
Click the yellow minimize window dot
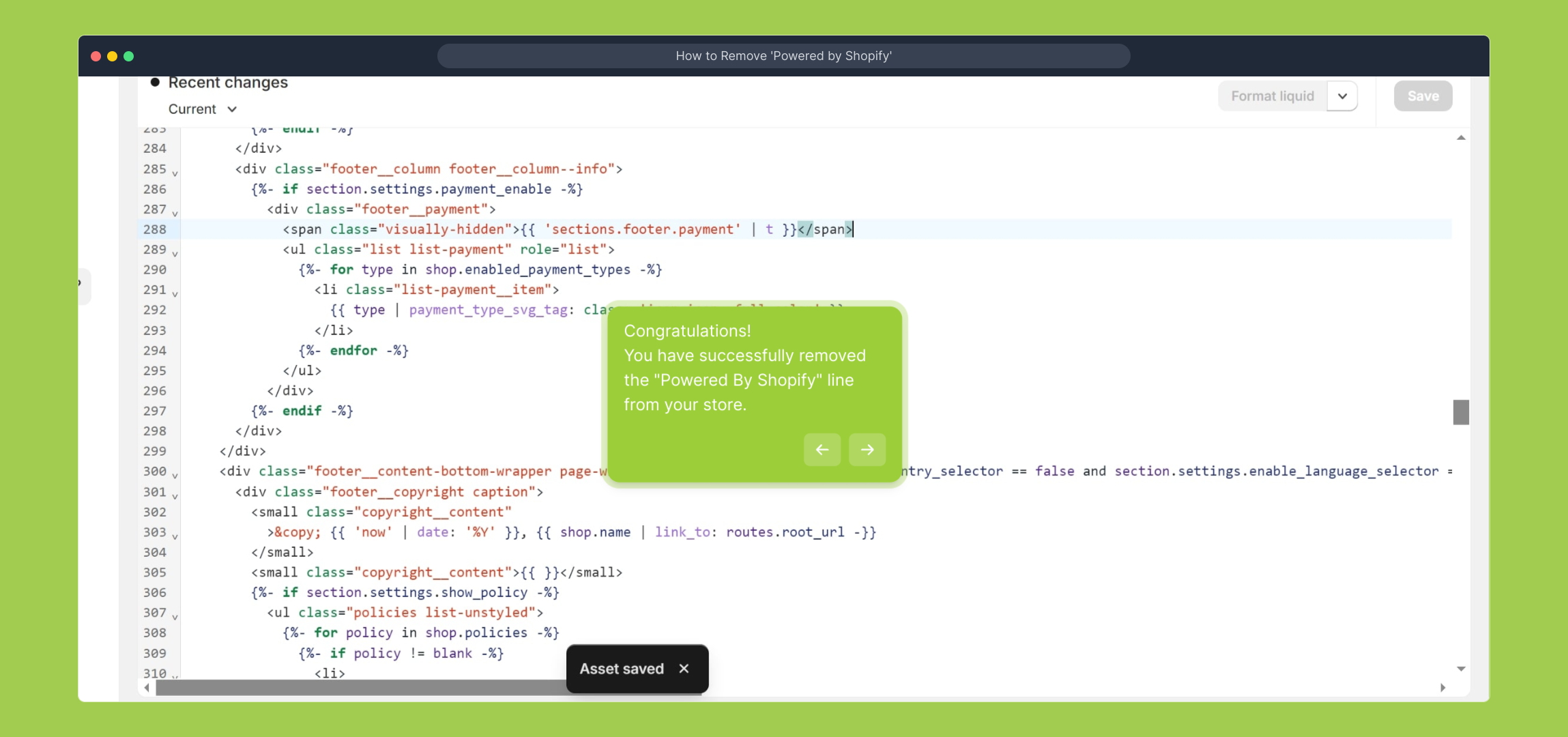tap(113, 56)
